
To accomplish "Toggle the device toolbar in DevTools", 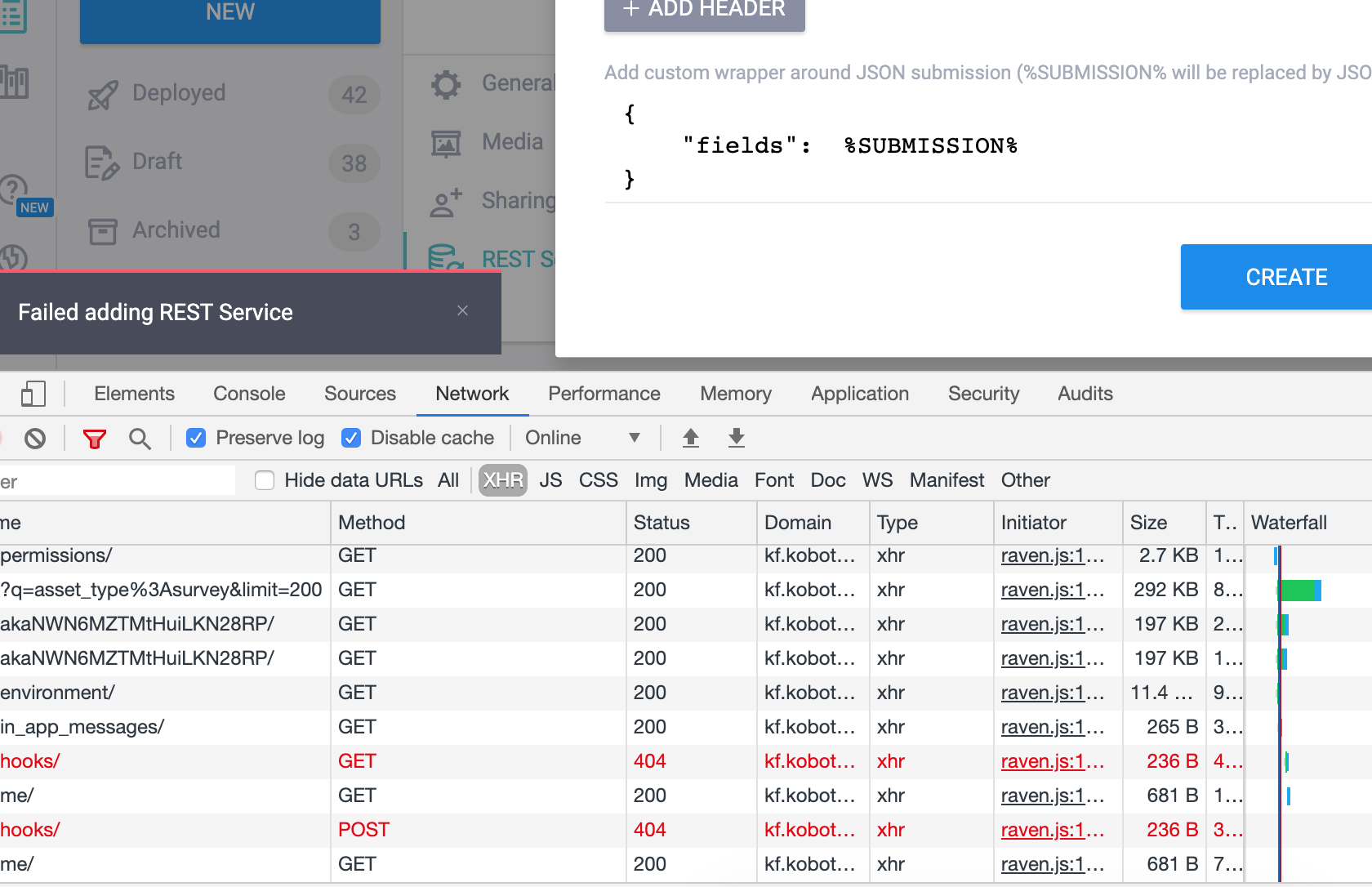I will (33, 394).
